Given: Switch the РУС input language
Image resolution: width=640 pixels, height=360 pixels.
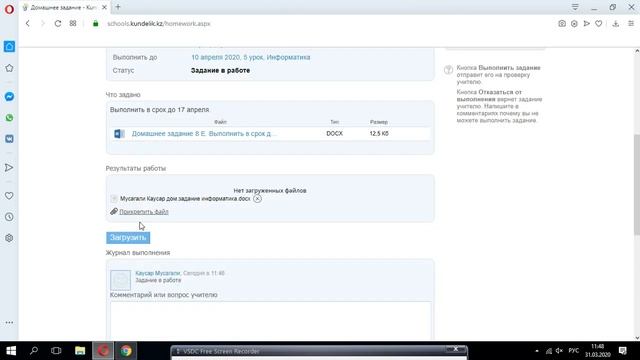Looking at the screenshot, I should point(574,351).
